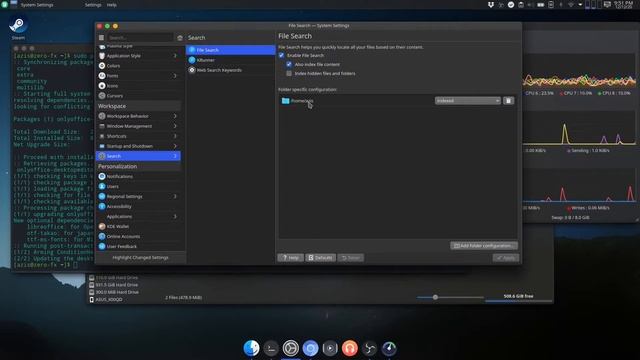The image size is (640, 360).
Task: Click the Accessibility icon
Action: point(102,207)
